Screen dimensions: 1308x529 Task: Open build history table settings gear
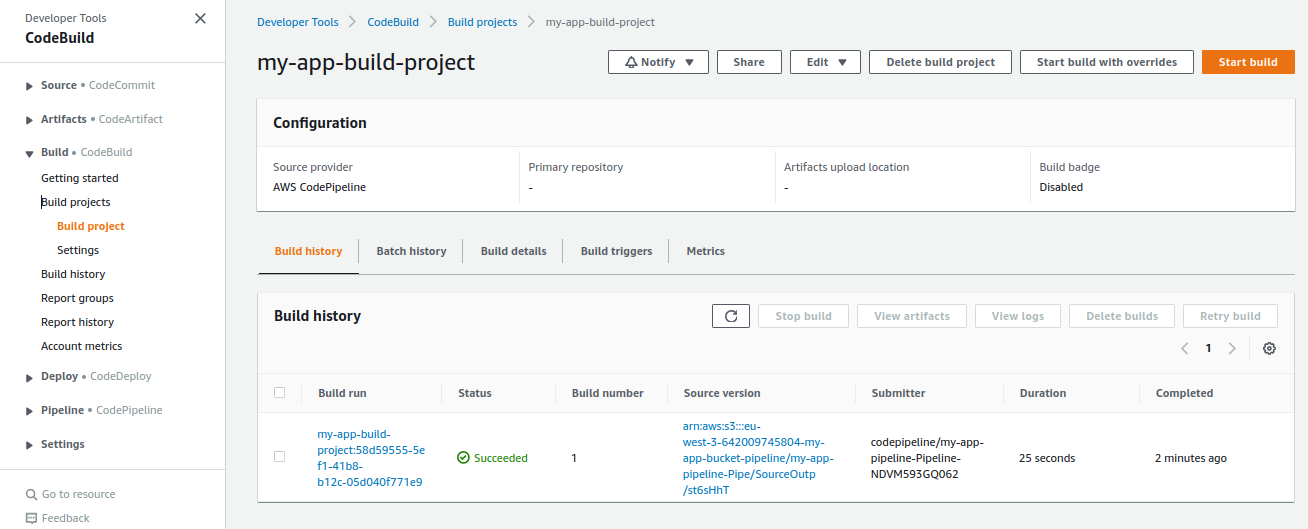1269,349
